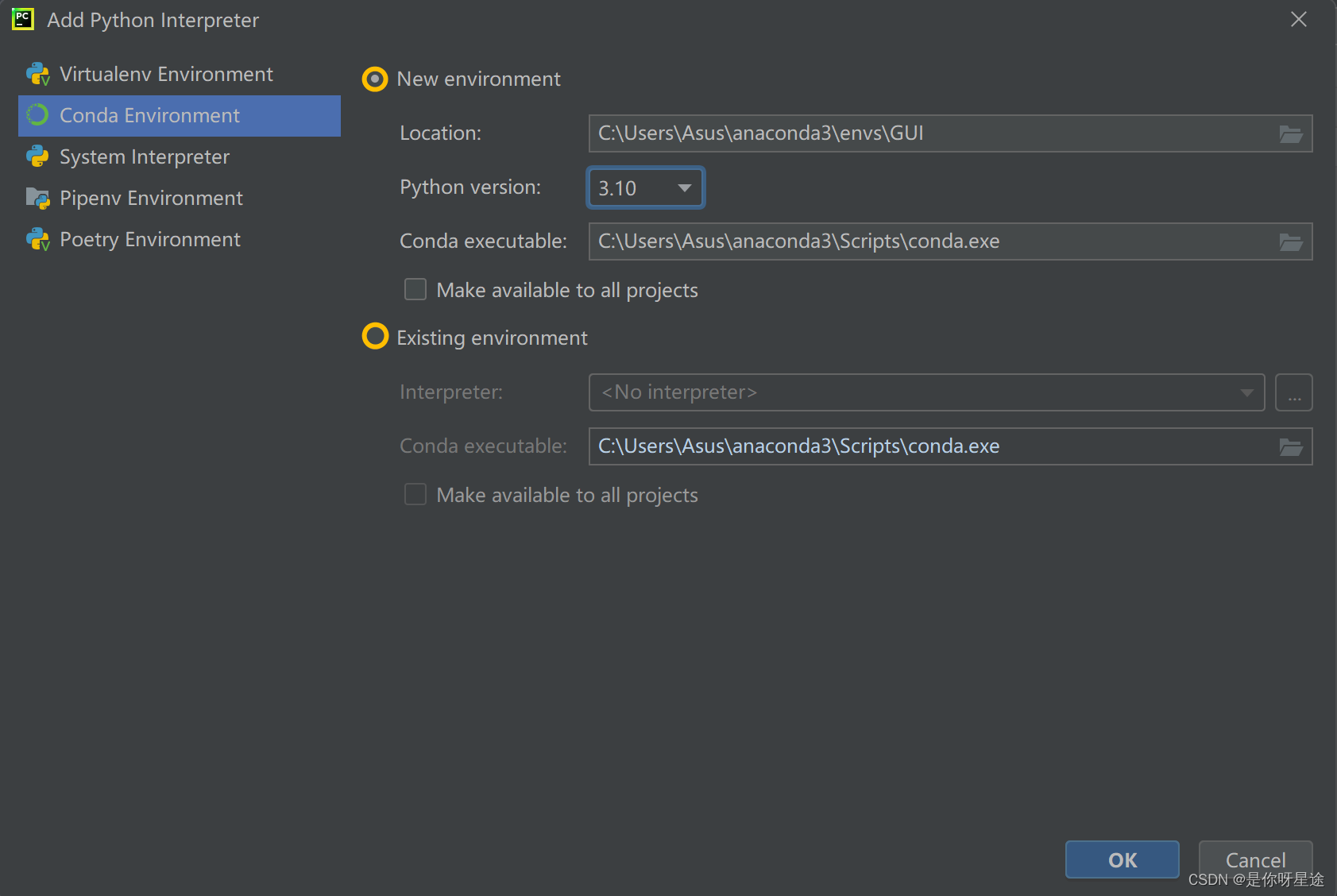The height and width of the screenshot is (896, 1337).
Task: Browse for existing environment Conda executable
Action: coord(1291,446)
